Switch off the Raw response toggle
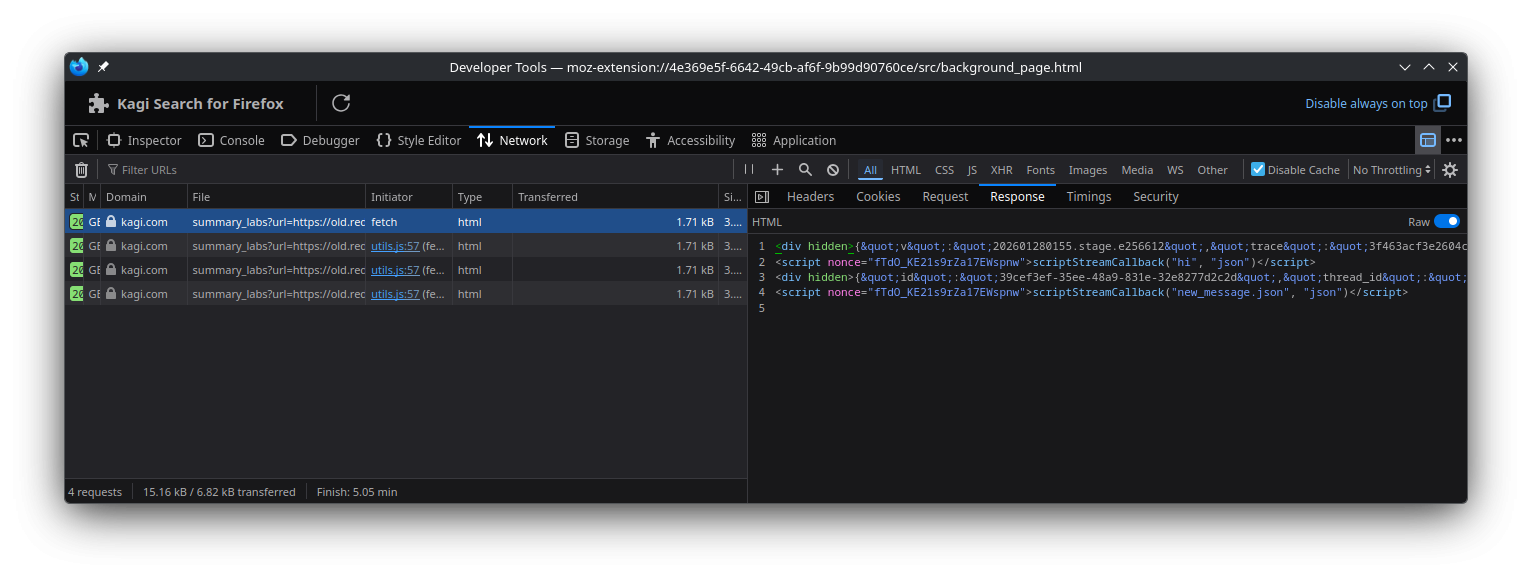 pos(1446,222)
